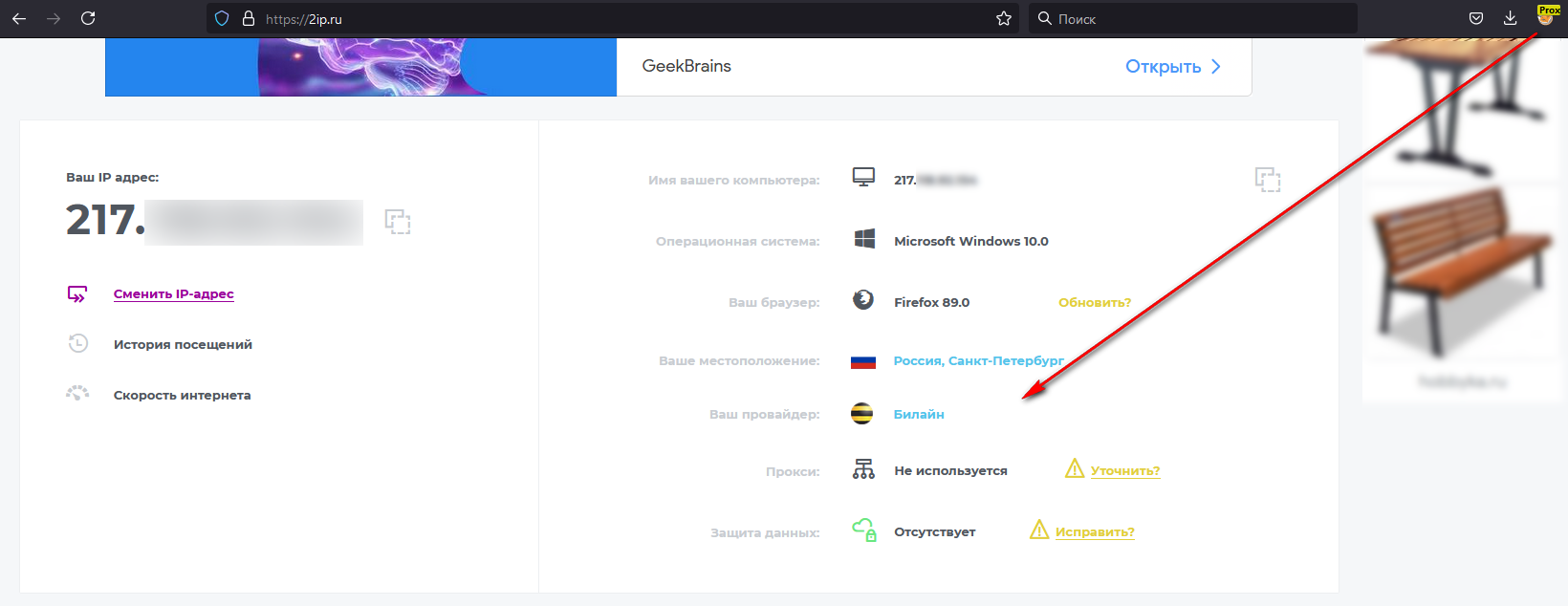Viewport: 1568px width, 606px height.
Task: Open the Pocket save icon
Action: pyautogui.click(x=1476, y=18)
